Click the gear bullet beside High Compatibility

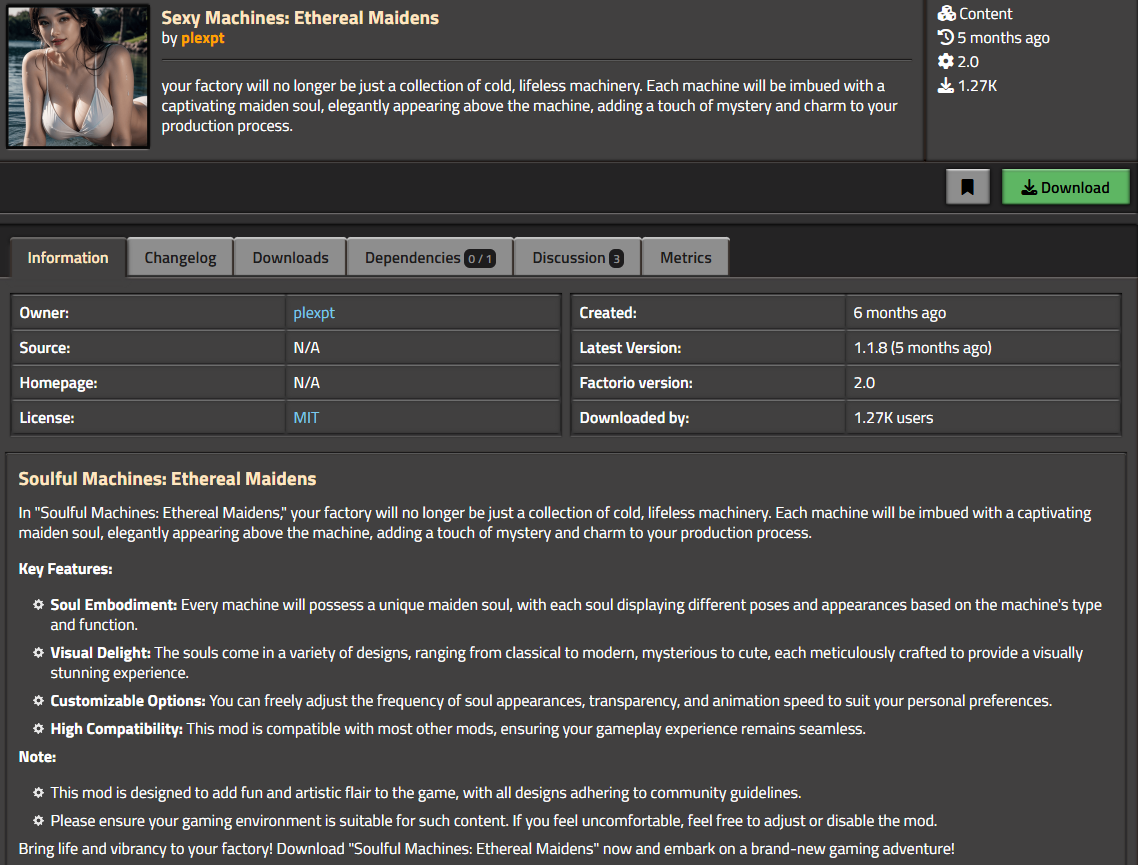[x=38, y=728]
